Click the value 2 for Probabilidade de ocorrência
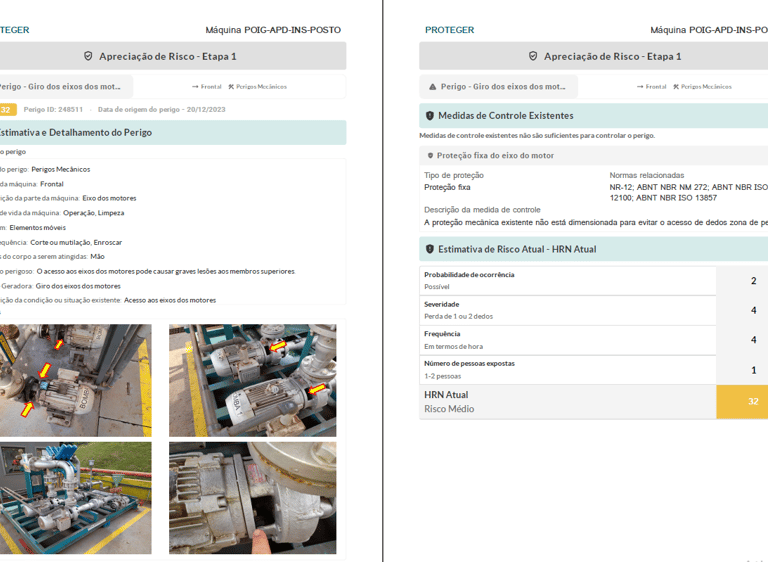This screenshot has height=562, width=768. [x=753, y=281]
